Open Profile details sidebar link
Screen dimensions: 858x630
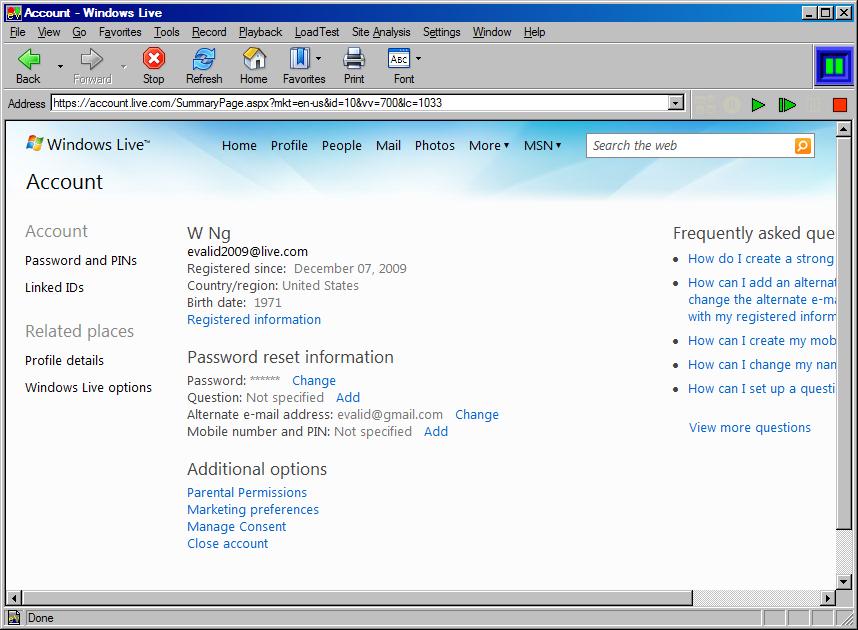tap(64, 361)
